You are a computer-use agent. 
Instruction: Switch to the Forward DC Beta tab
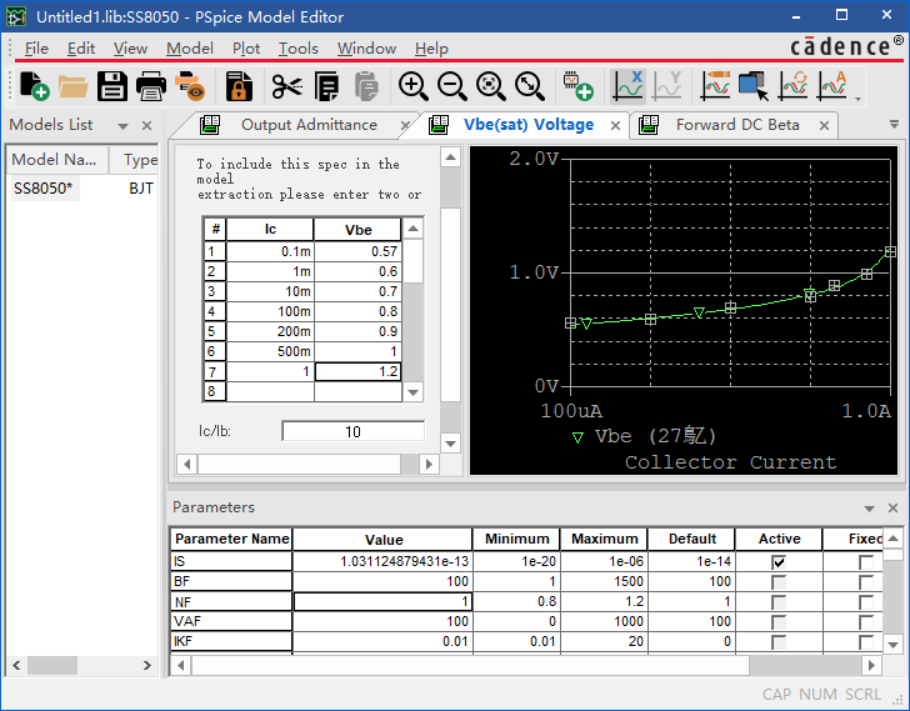(x=737, y=125)
